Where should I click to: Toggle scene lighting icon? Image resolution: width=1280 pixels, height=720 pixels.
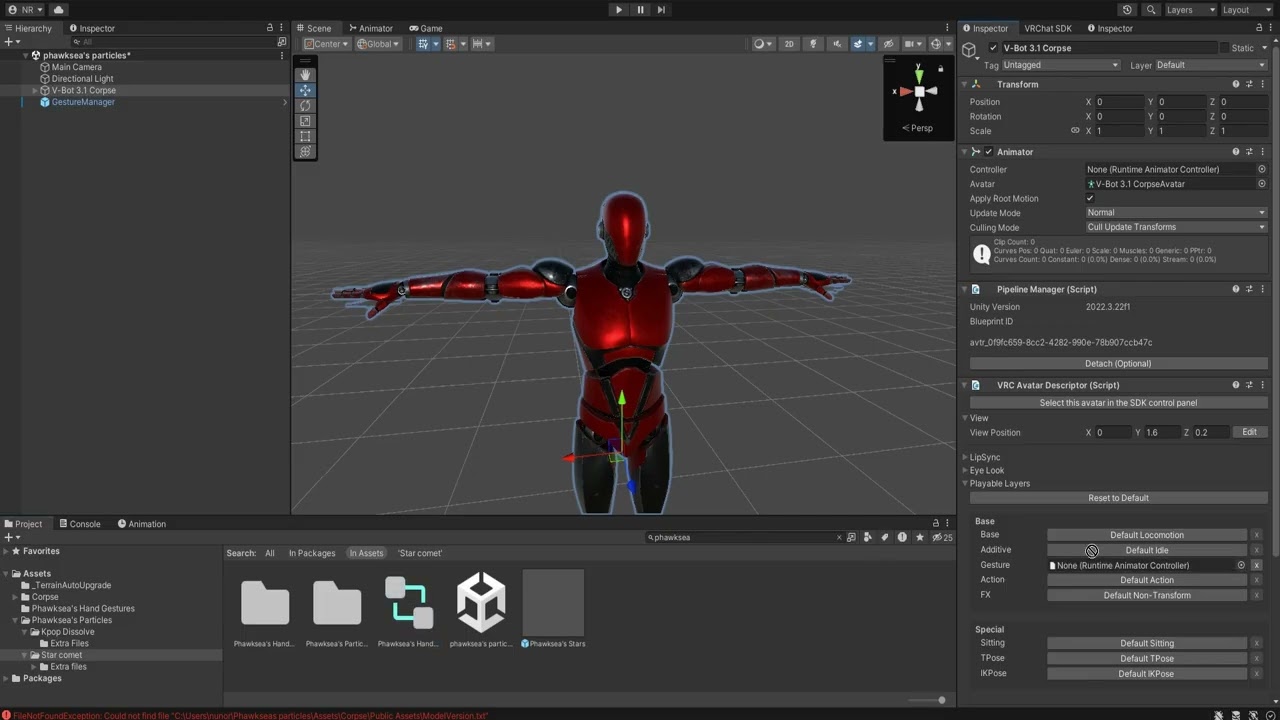tap(813, 44)
